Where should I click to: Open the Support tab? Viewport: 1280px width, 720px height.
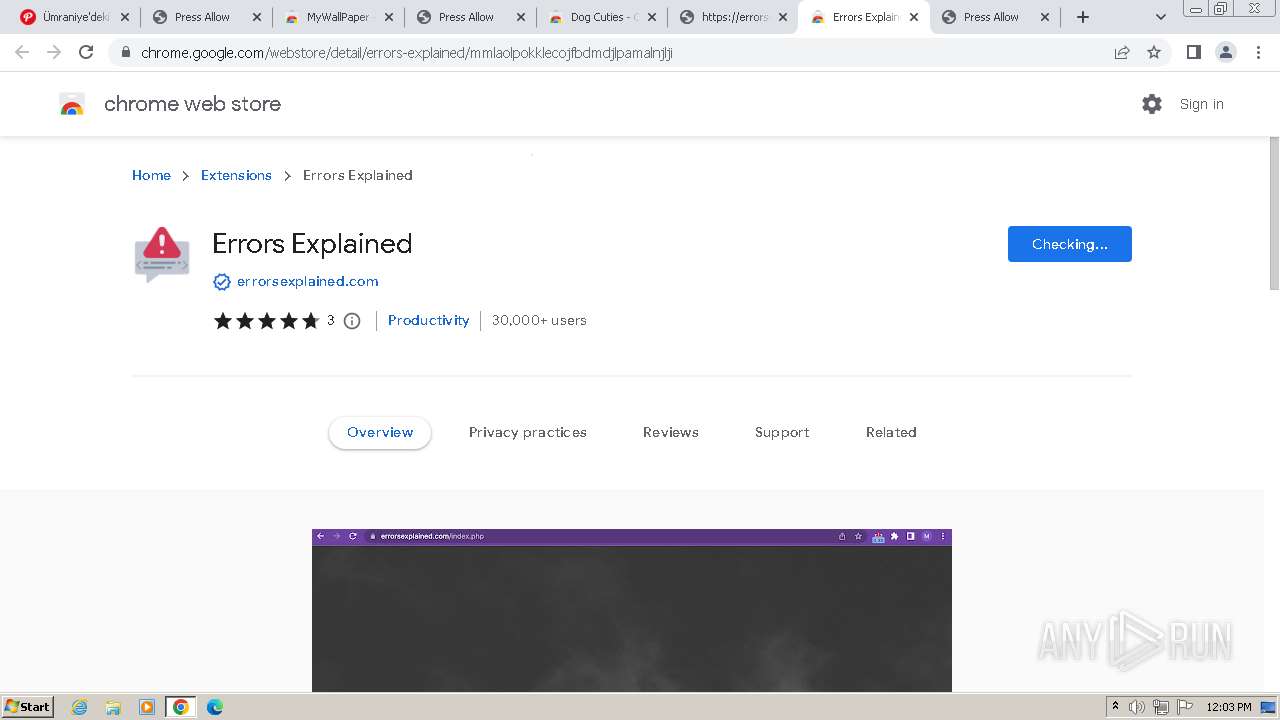(x=782, y=433)
